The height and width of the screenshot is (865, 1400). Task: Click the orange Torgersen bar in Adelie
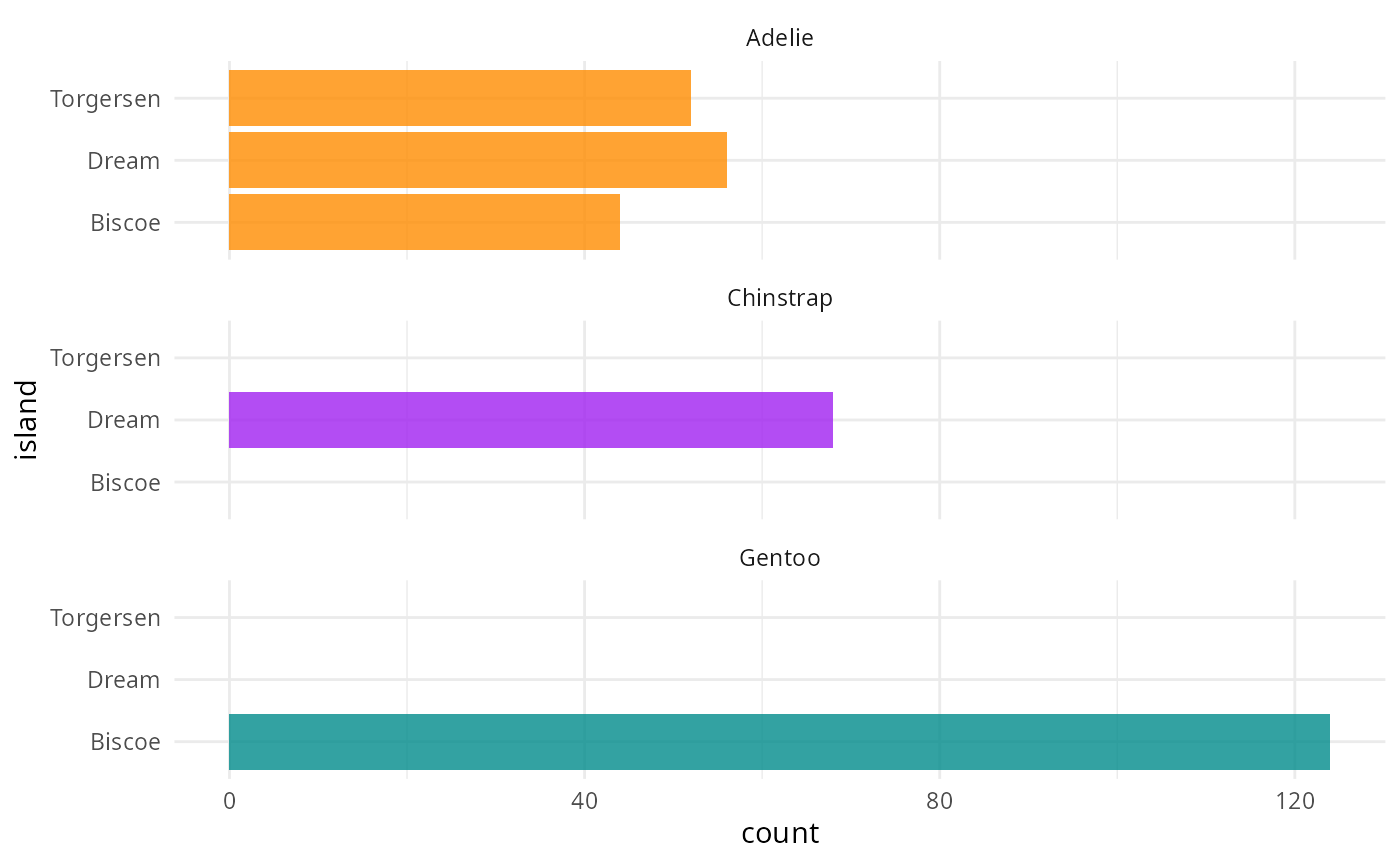click(x=459, y=98)
